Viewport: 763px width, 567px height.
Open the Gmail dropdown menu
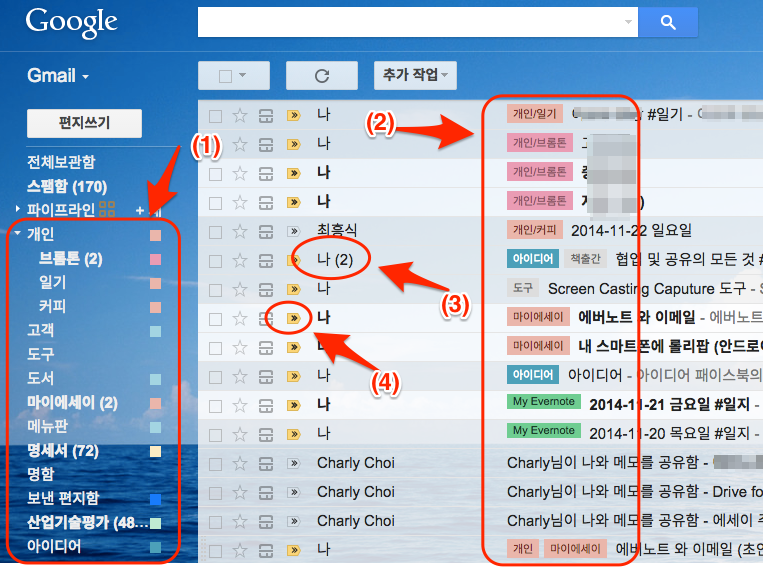tap(58, 76)
